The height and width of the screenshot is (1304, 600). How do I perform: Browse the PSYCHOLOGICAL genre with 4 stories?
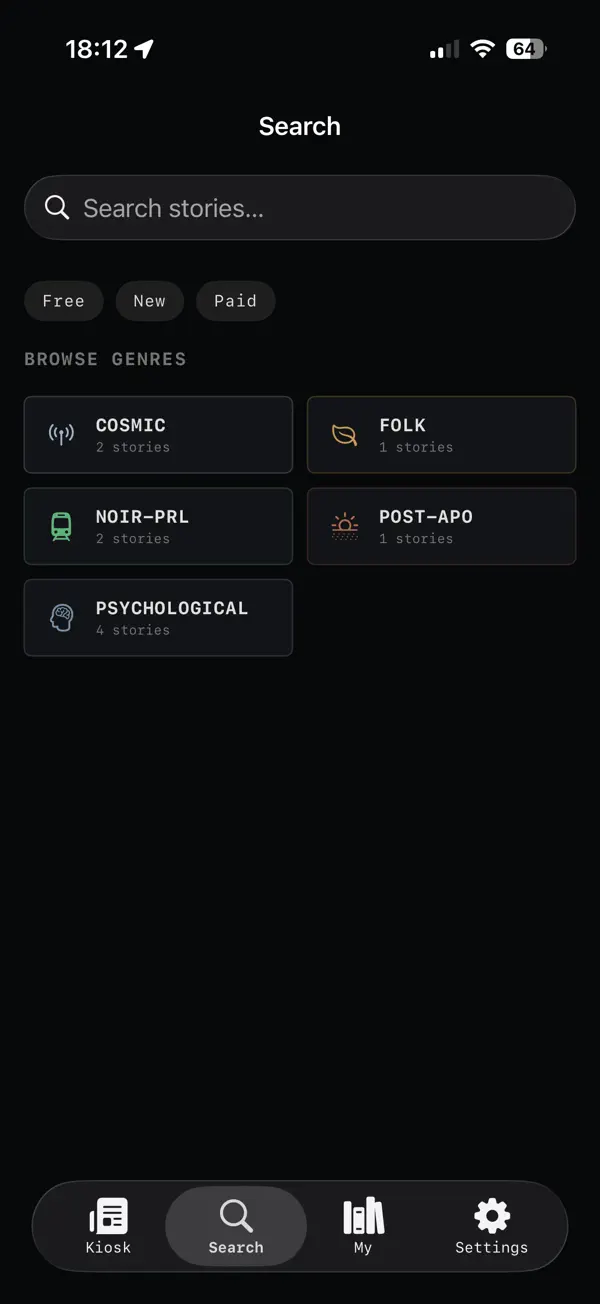158,618
